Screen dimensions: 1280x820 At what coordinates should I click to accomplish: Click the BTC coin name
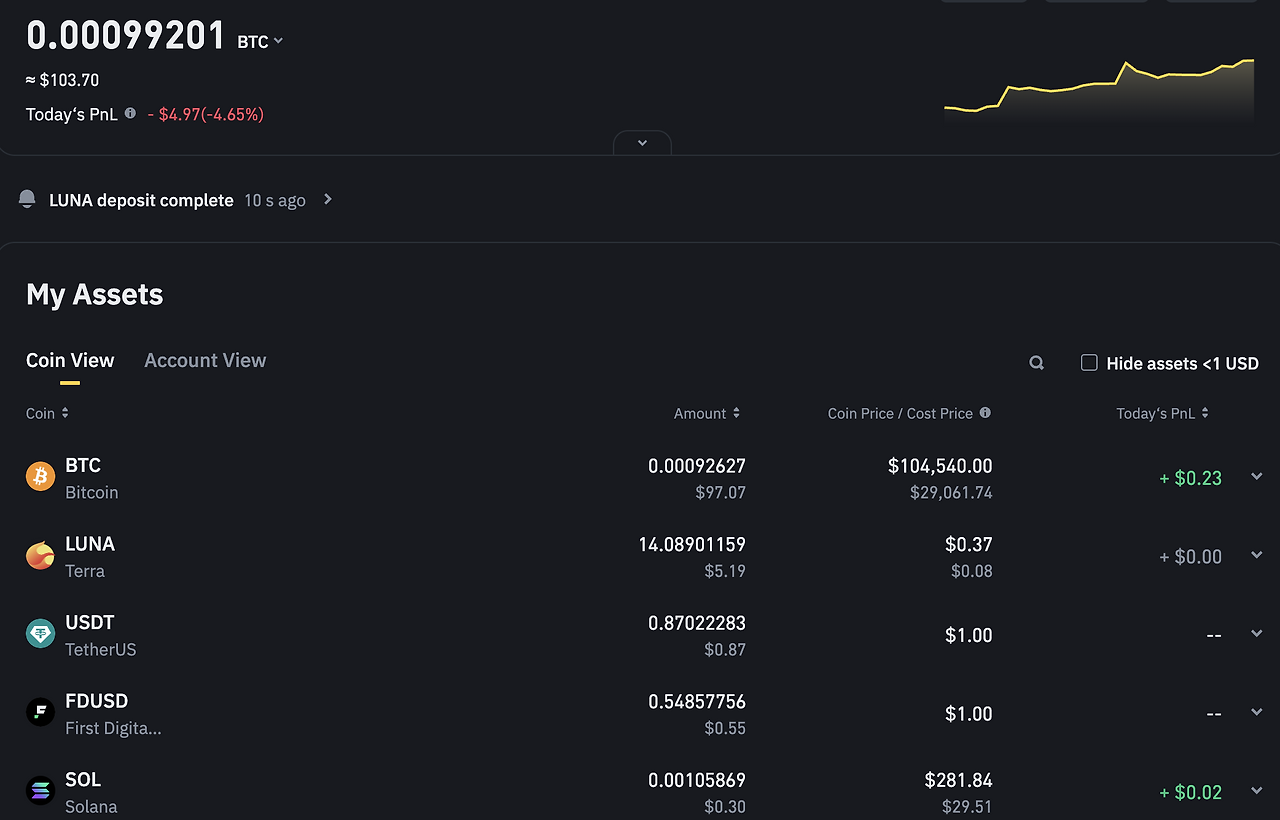click(83, 465)
